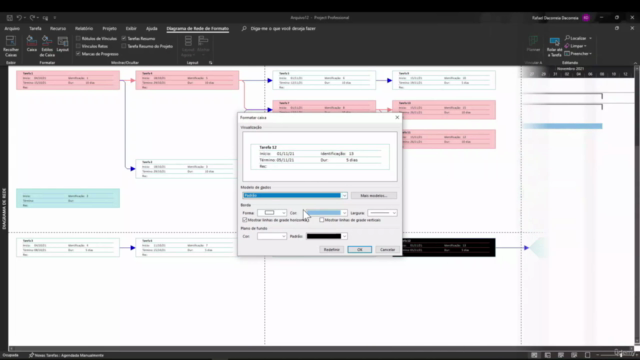This screenshot has width=640, height=360.
Task: Open the Caixa format tool
Action: click(x=32, y=44)
